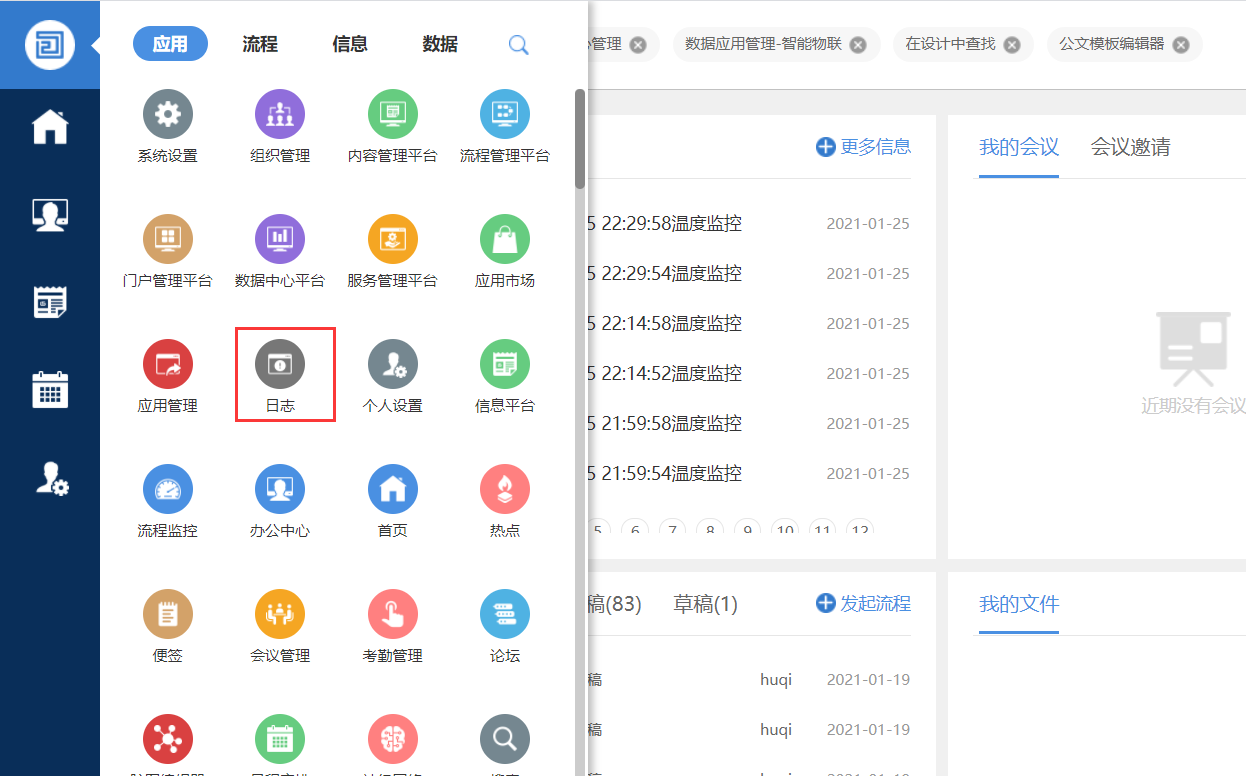Image resolution: width=1246 pixels, height=776 pixels.
Task: Open 数据中心平台 app
Action: point(280,251)
